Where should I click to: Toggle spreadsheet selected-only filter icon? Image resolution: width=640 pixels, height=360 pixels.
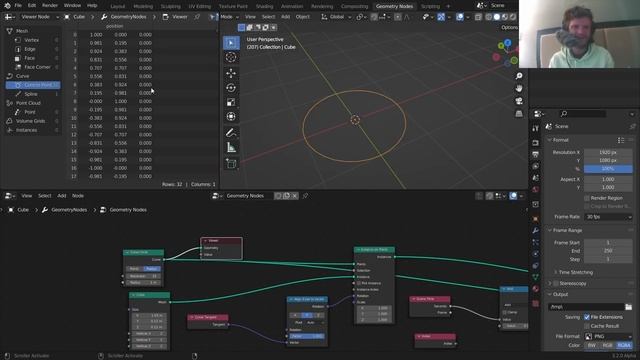[212, 17]
